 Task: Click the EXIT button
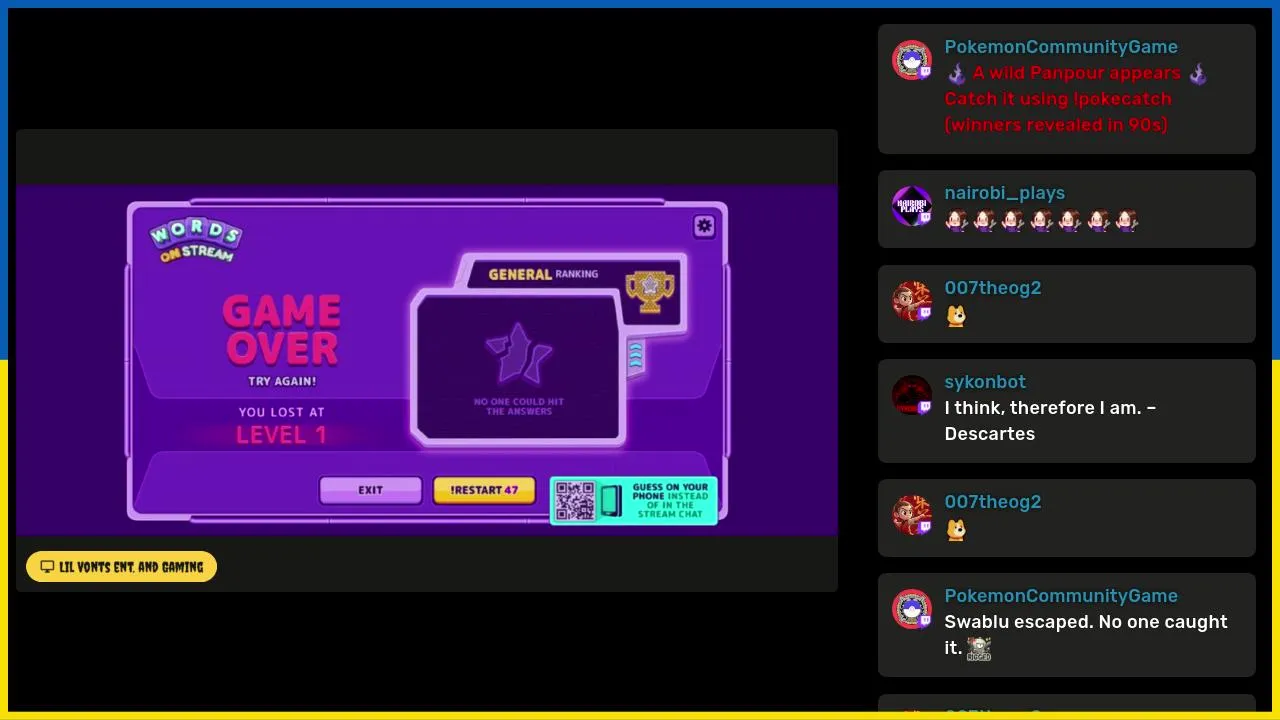point(371,490)
